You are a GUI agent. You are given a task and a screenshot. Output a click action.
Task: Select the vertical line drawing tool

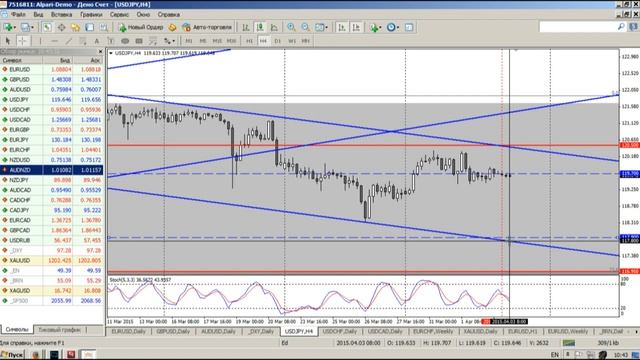pyautogui.click(x=40, y=41)
